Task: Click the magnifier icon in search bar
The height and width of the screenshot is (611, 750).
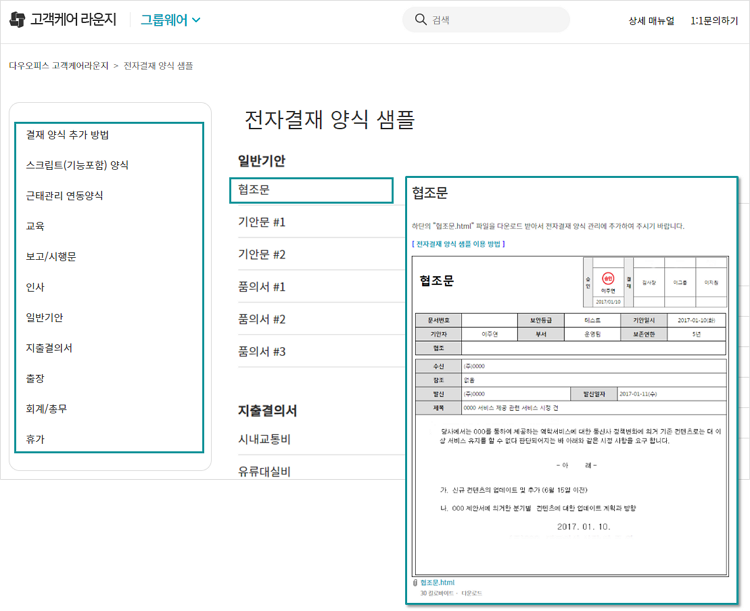Action: (419, 20)
